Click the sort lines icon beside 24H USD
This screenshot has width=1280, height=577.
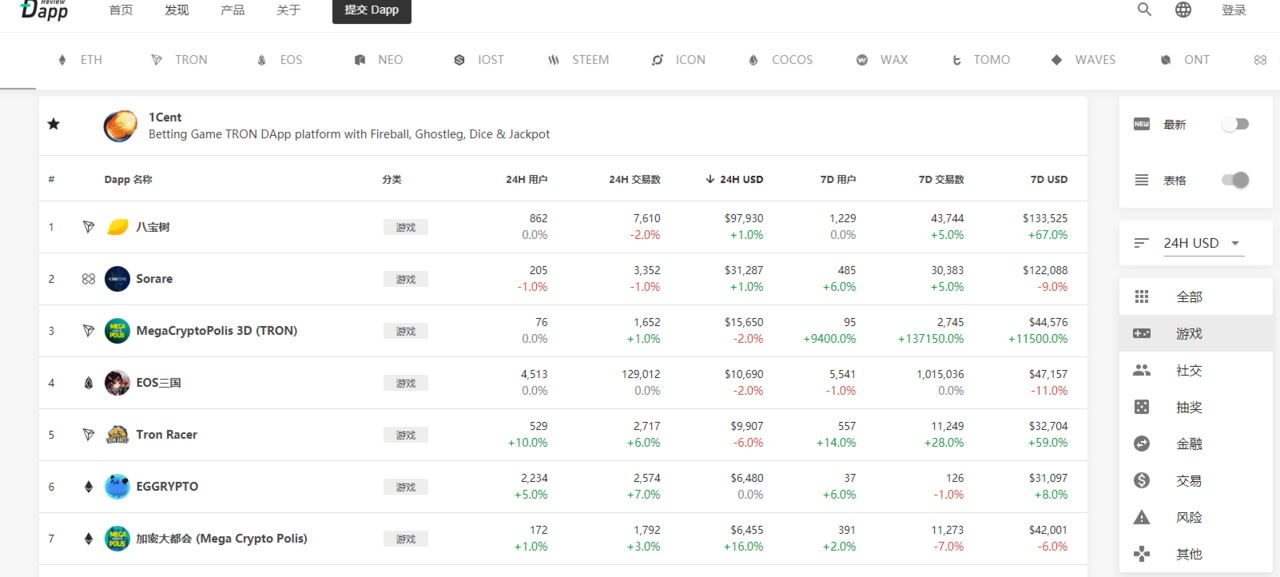pos(1141,243)
